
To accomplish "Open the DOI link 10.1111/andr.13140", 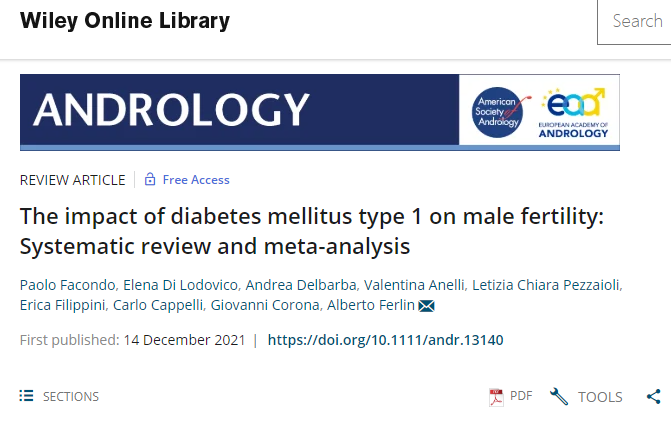I will click(x=385, y=340).
